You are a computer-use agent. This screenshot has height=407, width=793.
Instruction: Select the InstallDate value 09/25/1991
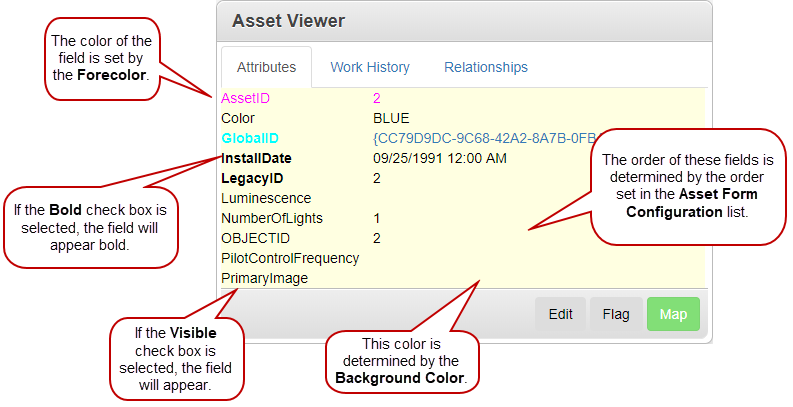[440, 158]
